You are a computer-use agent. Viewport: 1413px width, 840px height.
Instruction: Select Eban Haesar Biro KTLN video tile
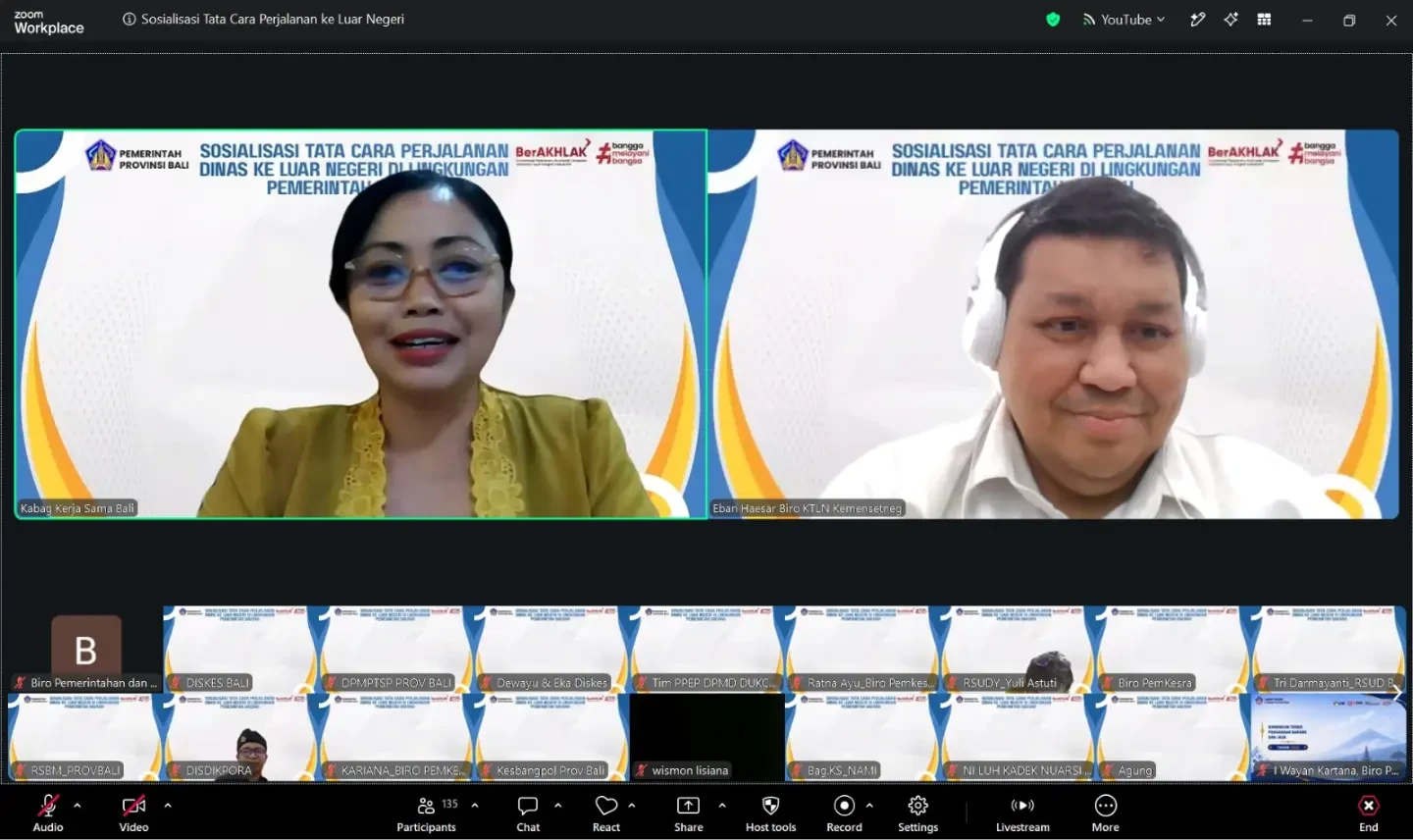click(1053, 324)
